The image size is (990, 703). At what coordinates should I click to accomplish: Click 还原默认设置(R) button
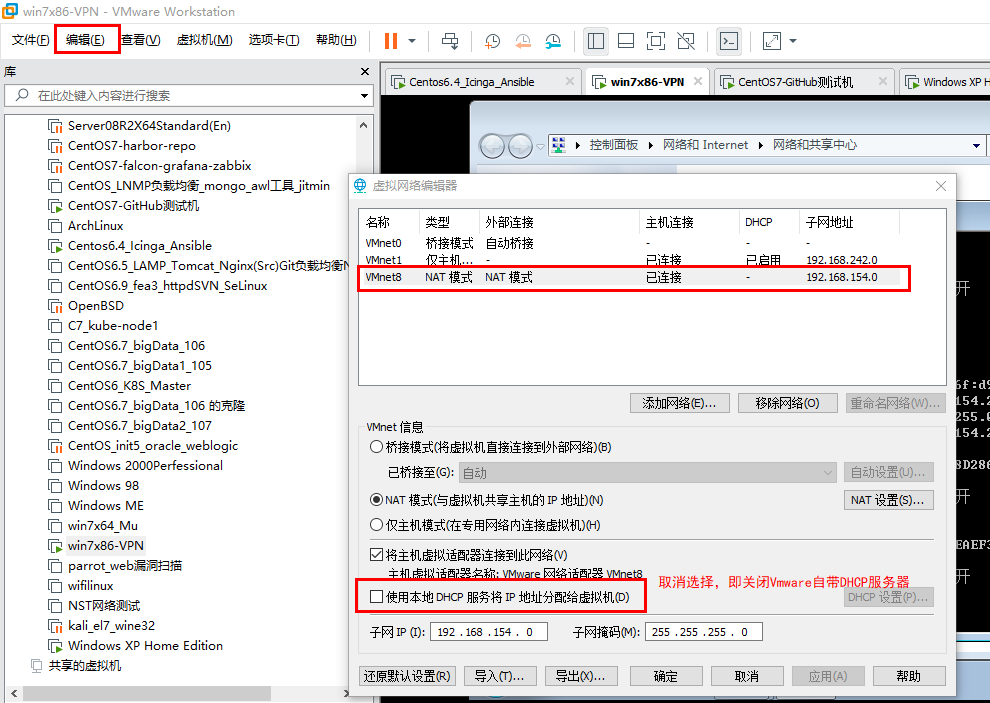coord(407,676)
